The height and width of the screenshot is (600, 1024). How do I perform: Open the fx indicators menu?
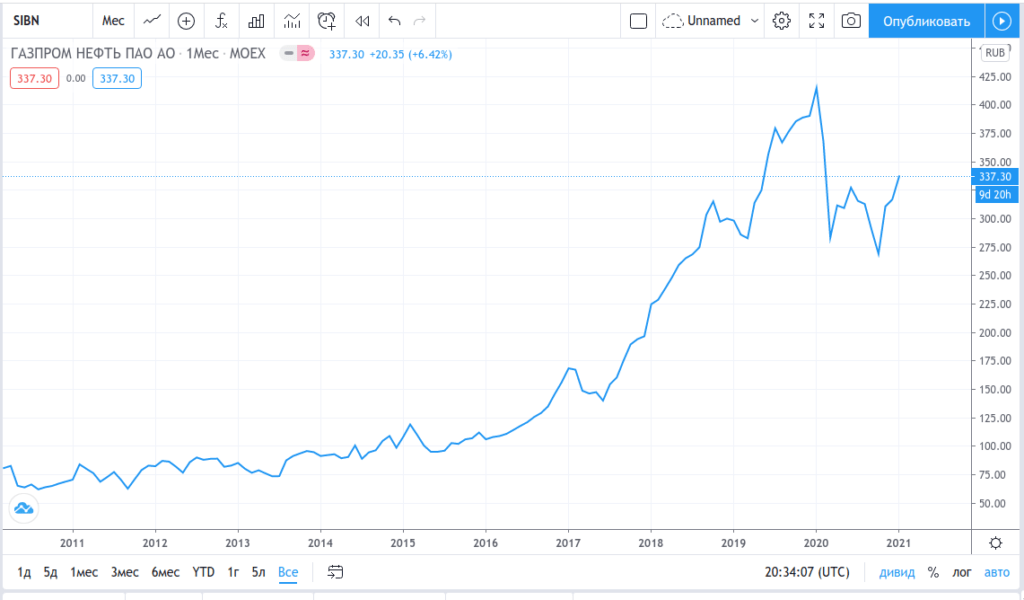[222, 20]
